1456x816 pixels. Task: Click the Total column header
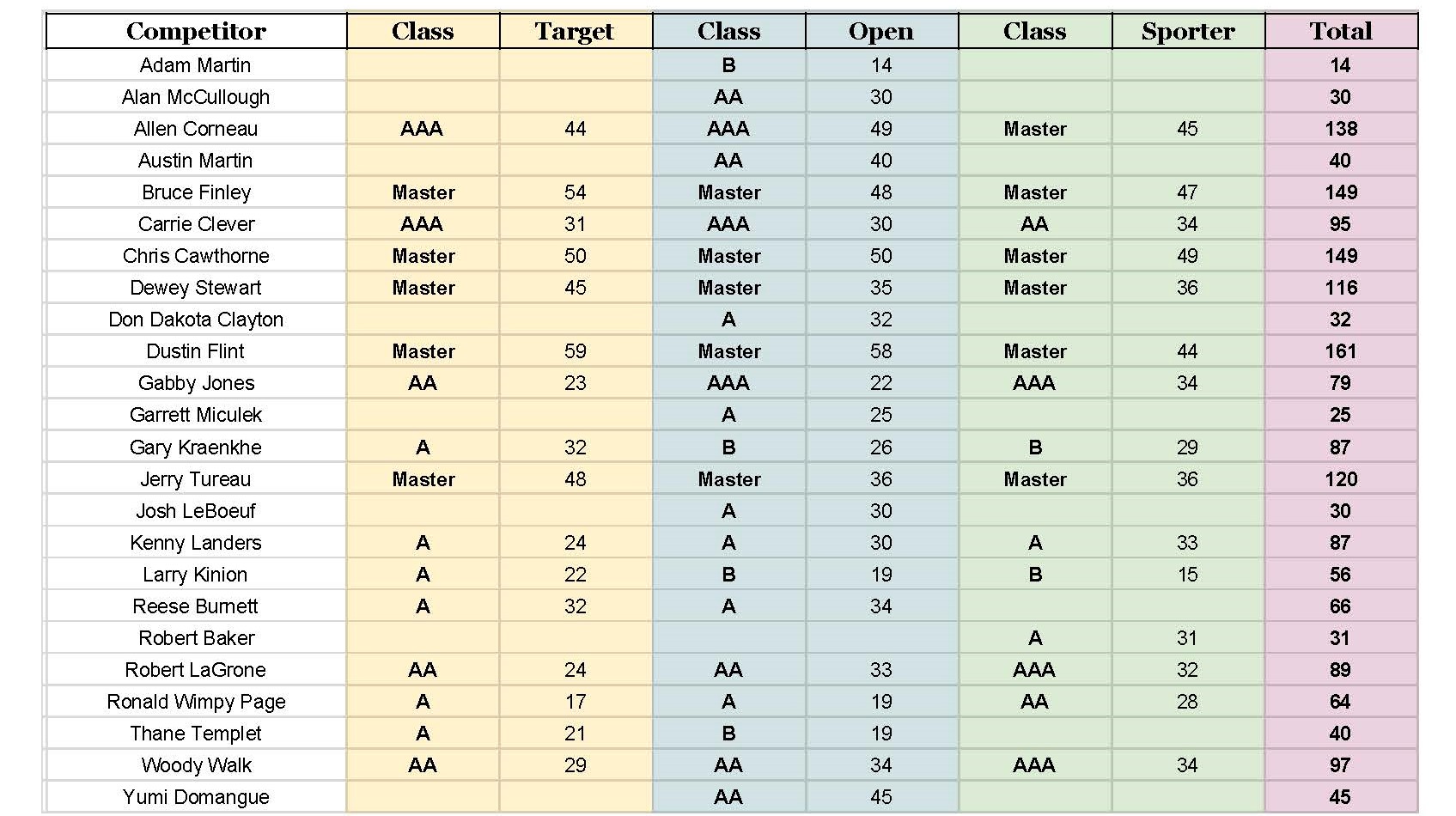point(1340,32)
